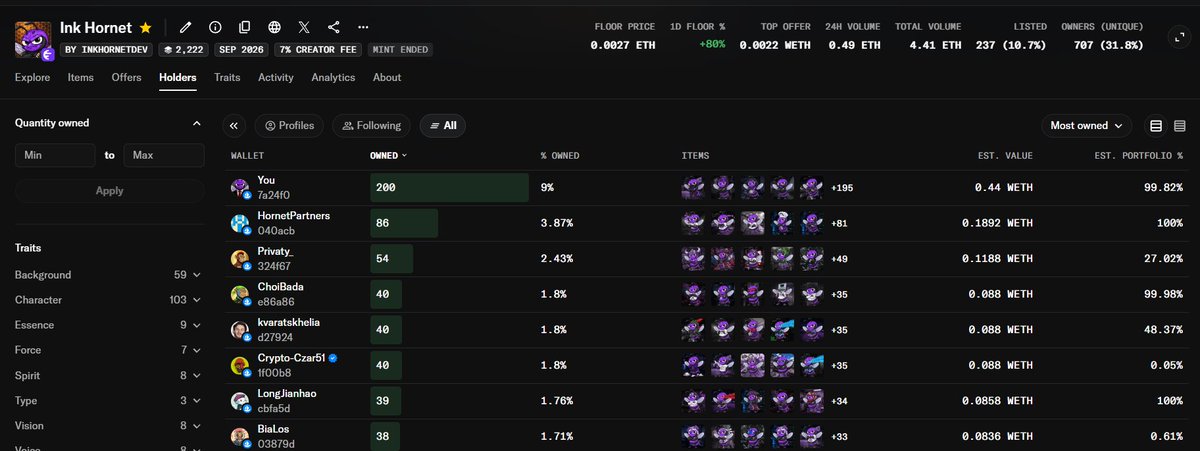Click the +49 more items in Privaty_ row

tap(840, 259)
